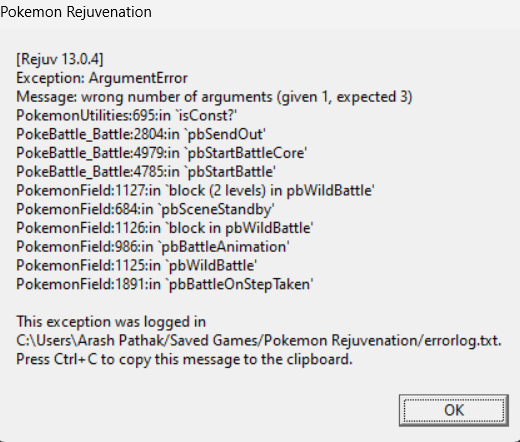Click the PokeBattle_Battle:2804 pbSendOut line

click(x=141, y=134)
